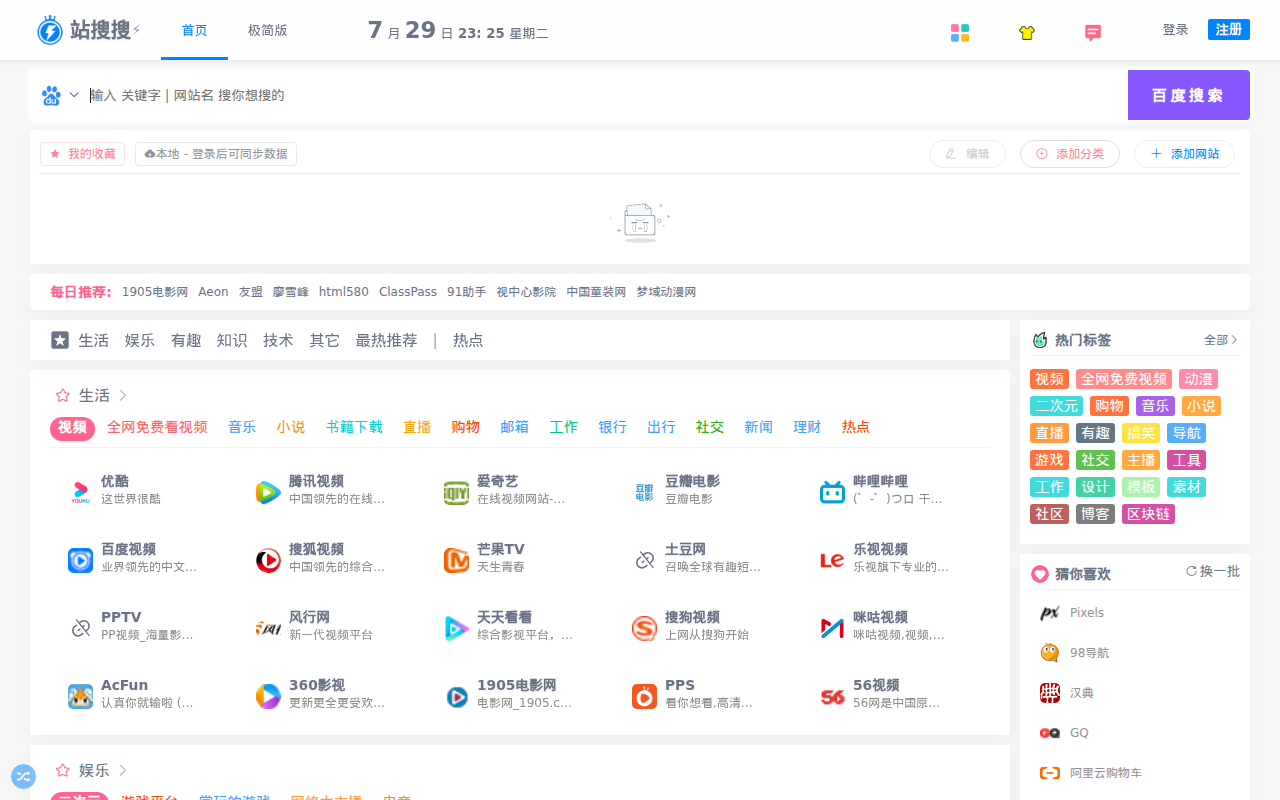Open the 梦域动漫网 daily recommendation link

pyautogui.click(x=666, y=292)
